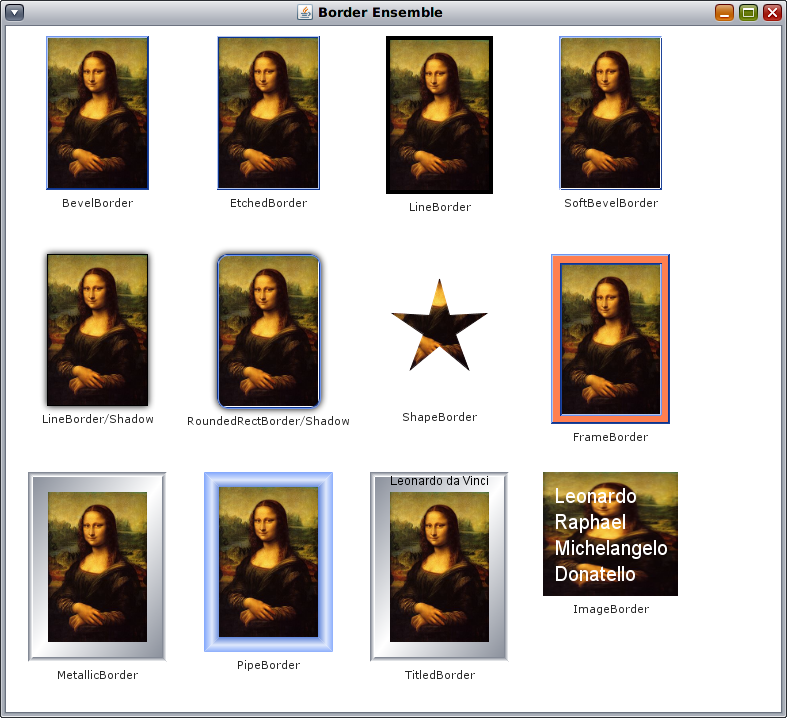787x718 pixels.
Task: Click "Michelangelo" in the ImageBorder list
Action: click(x=611, y=548)
